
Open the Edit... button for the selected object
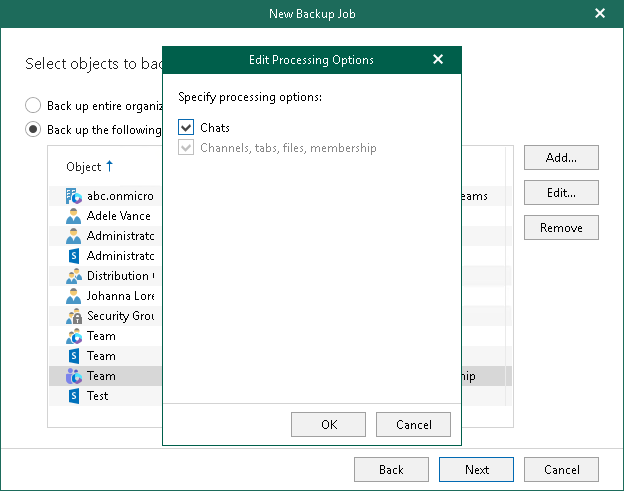point(561,193)
